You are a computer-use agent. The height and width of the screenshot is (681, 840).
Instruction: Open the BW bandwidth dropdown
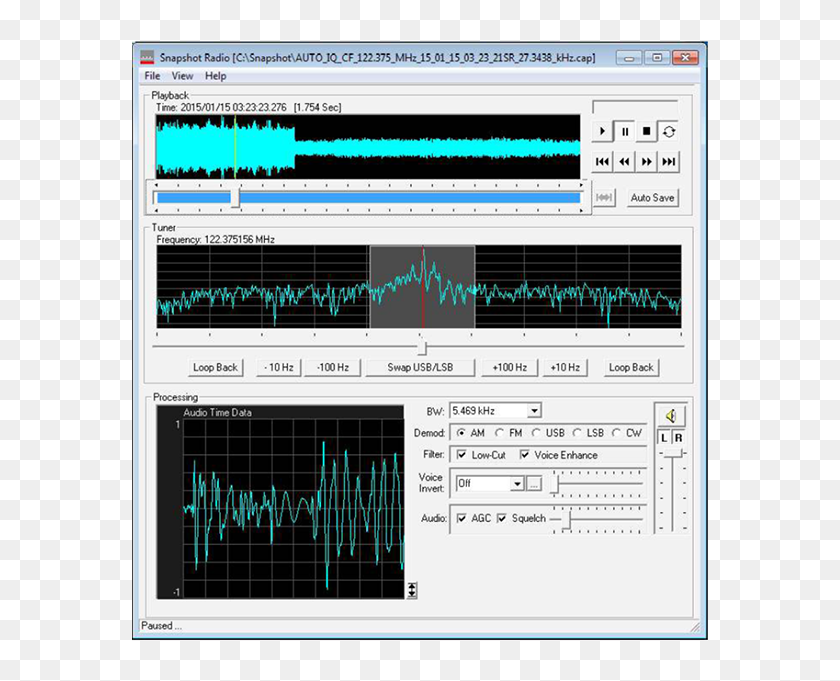pos(534,410)
